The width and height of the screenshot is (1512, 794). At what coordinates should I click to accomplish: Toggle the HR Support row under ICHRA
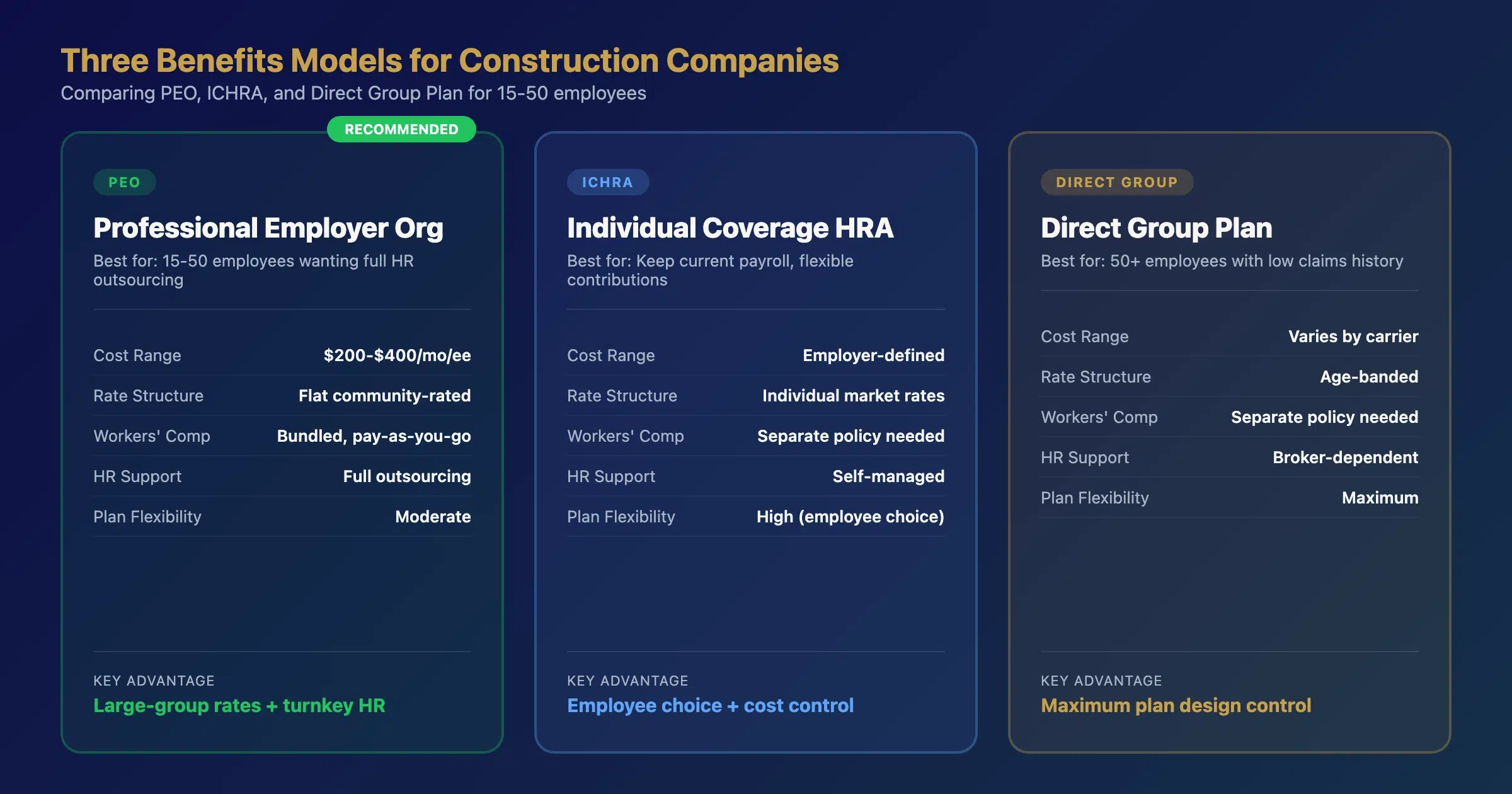pos(755,476)
